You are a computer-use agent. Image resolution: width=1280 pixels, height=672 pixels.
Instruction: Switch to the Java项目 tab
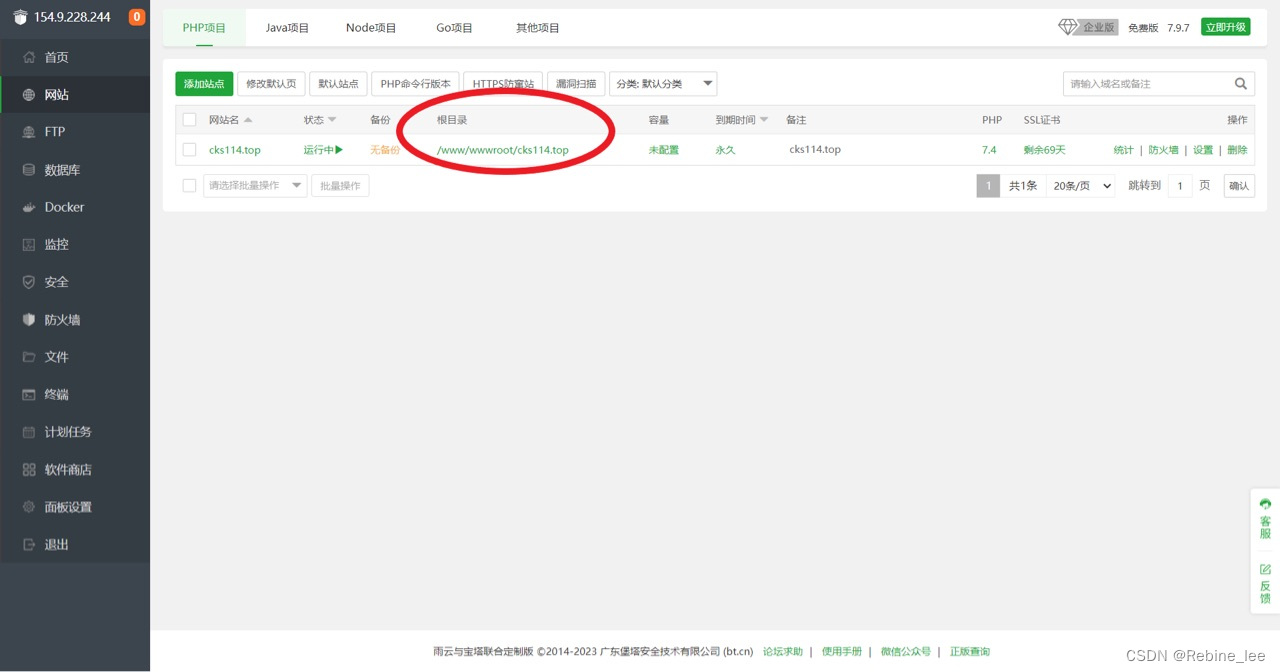[287, 27]
